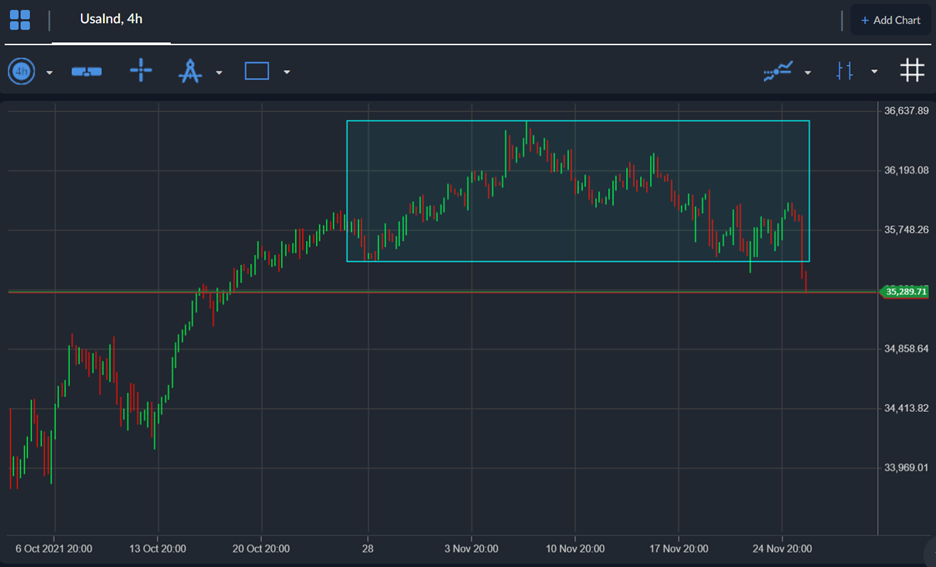Click the 6 Oct 2021 20:00 date label
This screenshot has width=936, height=567.
click(54, 548)
